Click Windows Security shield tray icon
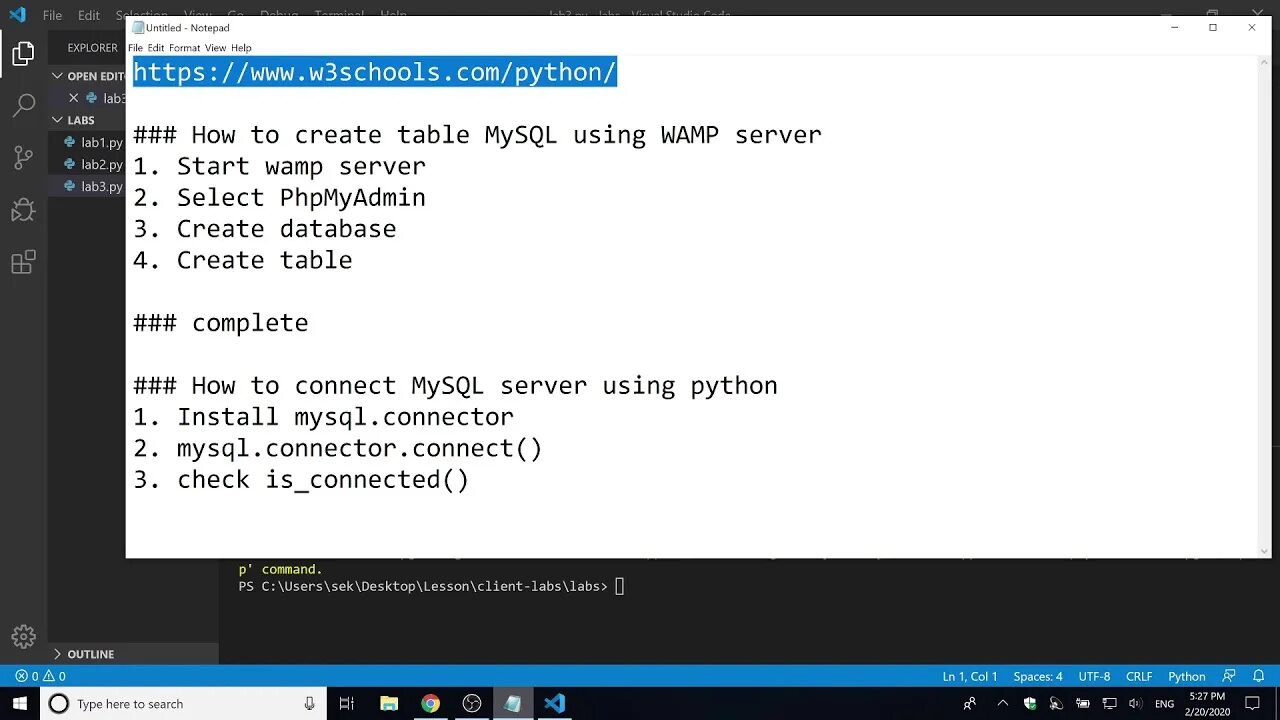Viewport: 1280px width, 720px height. click(1030, 704)
